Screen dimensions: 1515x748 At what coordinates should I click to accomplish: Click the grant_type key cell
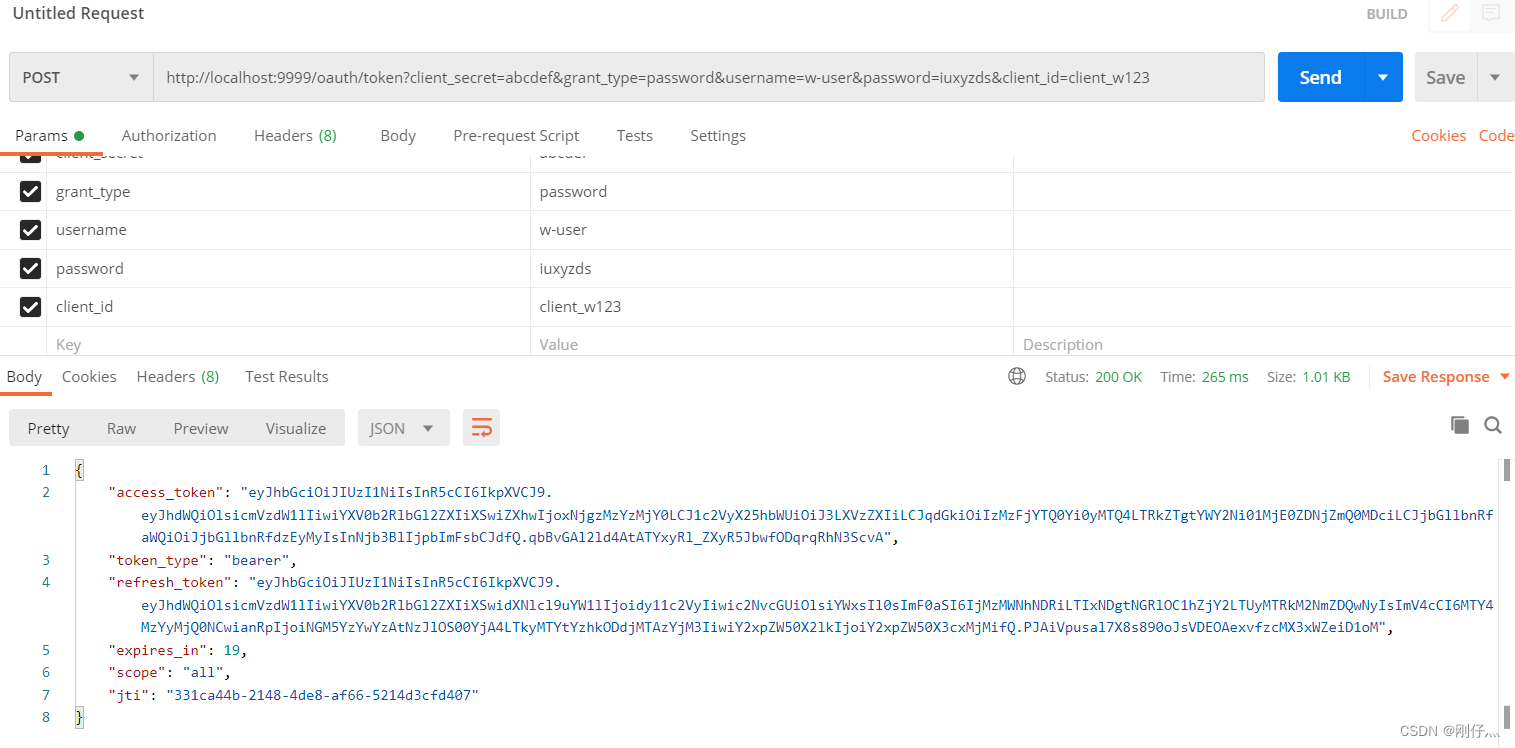pos(288,191)
